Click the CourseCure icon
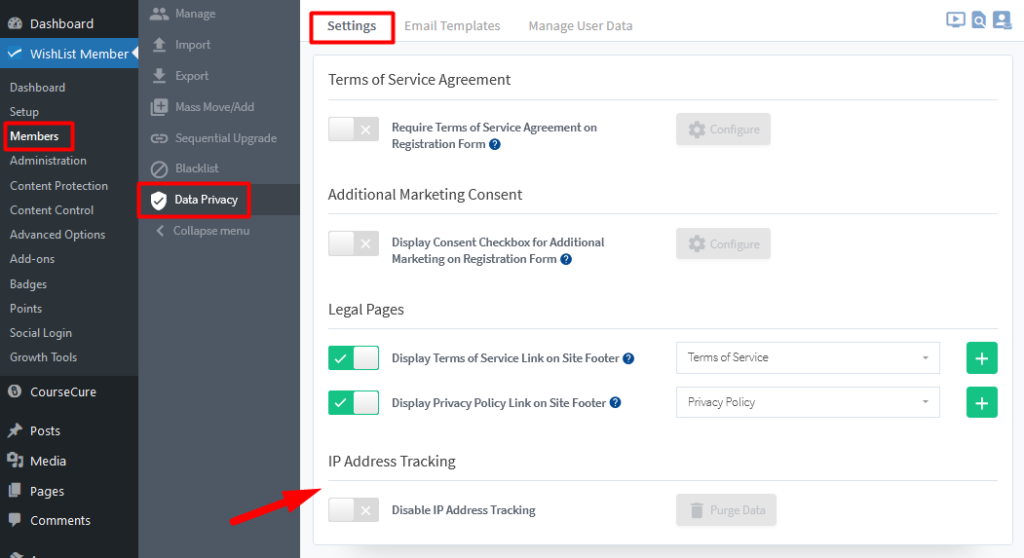This screenshot has width=1024, height=558. coord(14,391)
